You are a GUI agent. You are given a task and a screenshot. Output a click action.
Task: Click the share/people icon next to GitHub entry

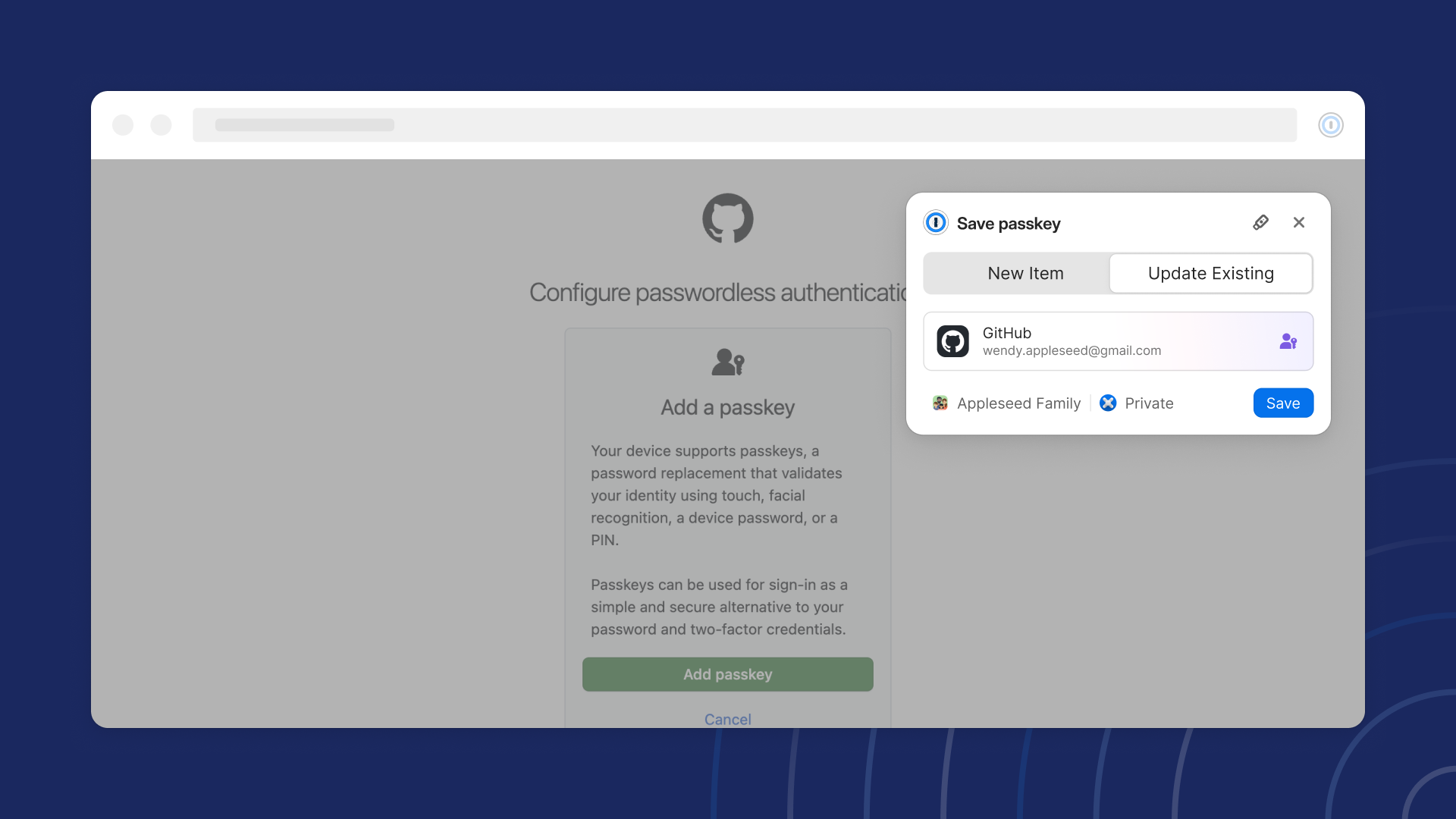point(1289,341)
